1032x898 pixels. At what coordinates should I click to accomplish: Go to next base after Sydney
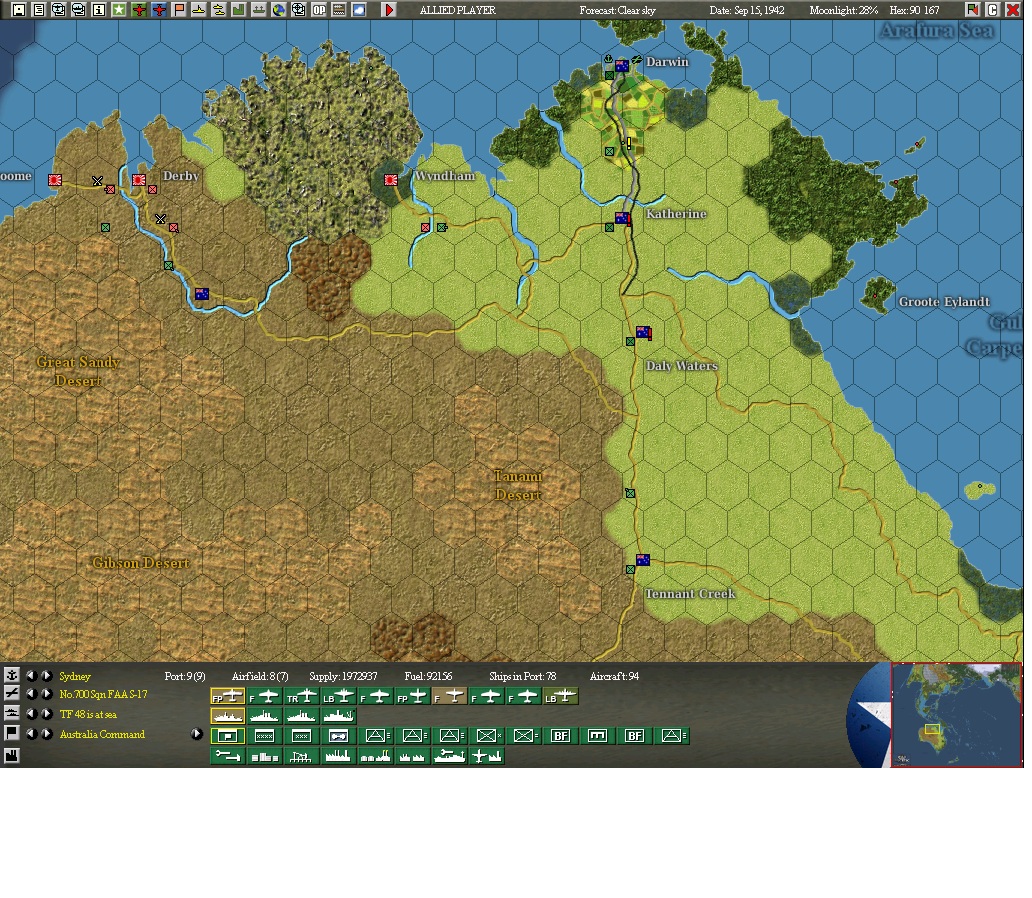[x=47, y=675]
